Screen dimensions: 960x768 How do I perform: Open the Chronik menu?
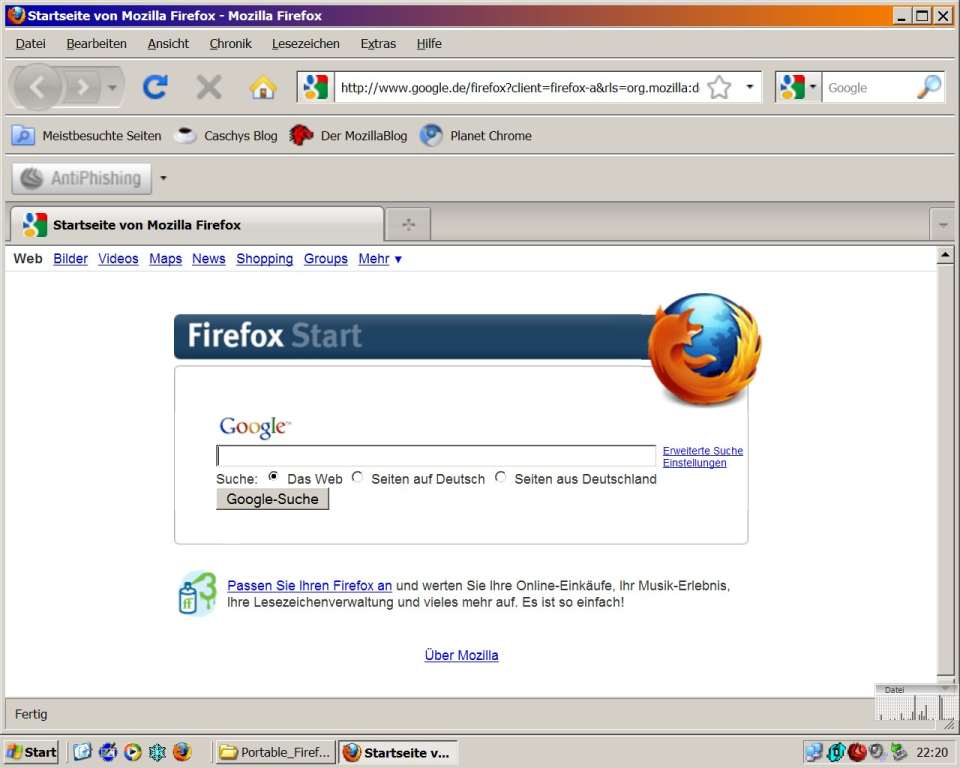pos(230,43)
